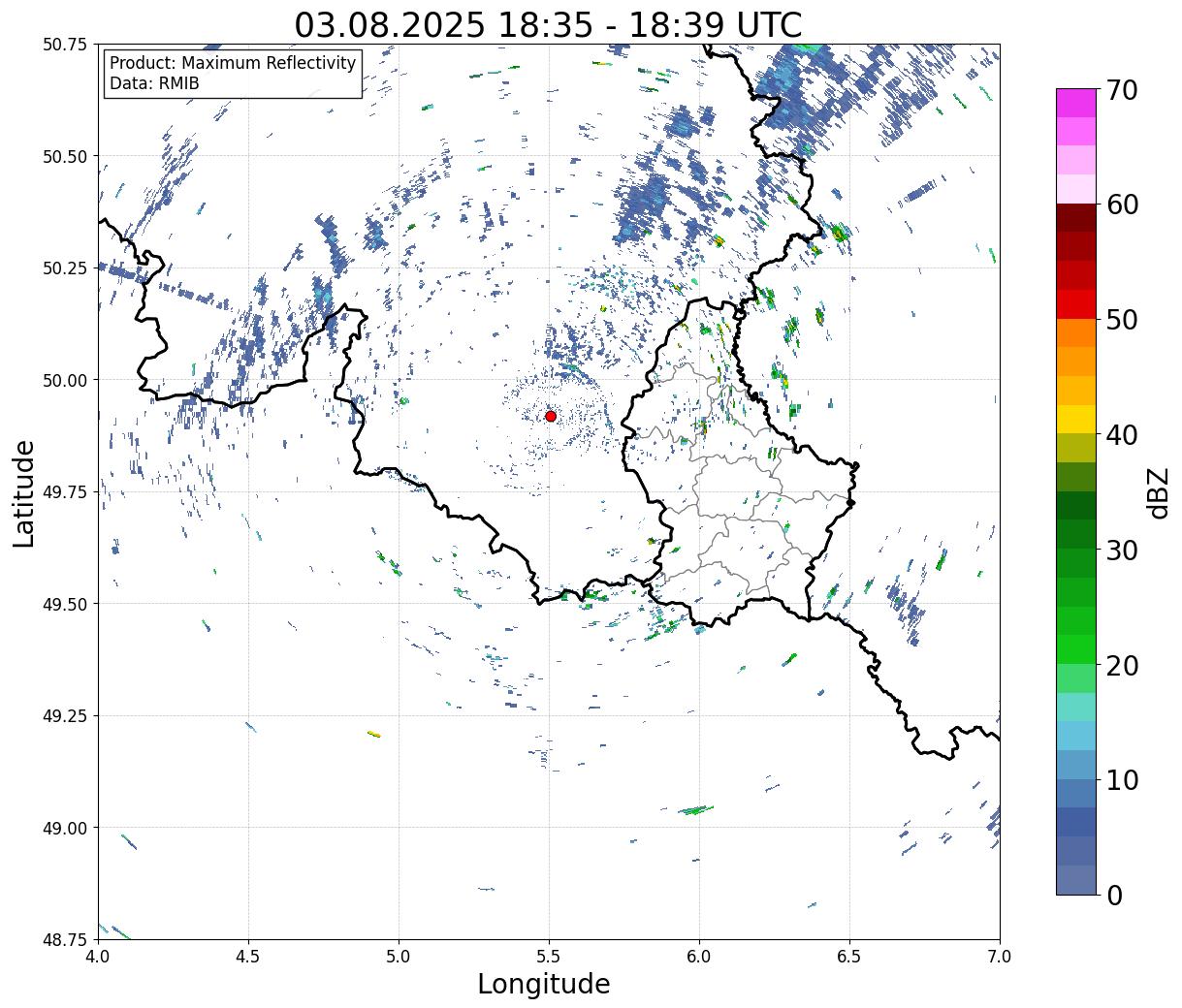This screenshot has width=1182, height=1008.
Task: Click the colorbar tick label "10"
Action: coord(1121,780)
